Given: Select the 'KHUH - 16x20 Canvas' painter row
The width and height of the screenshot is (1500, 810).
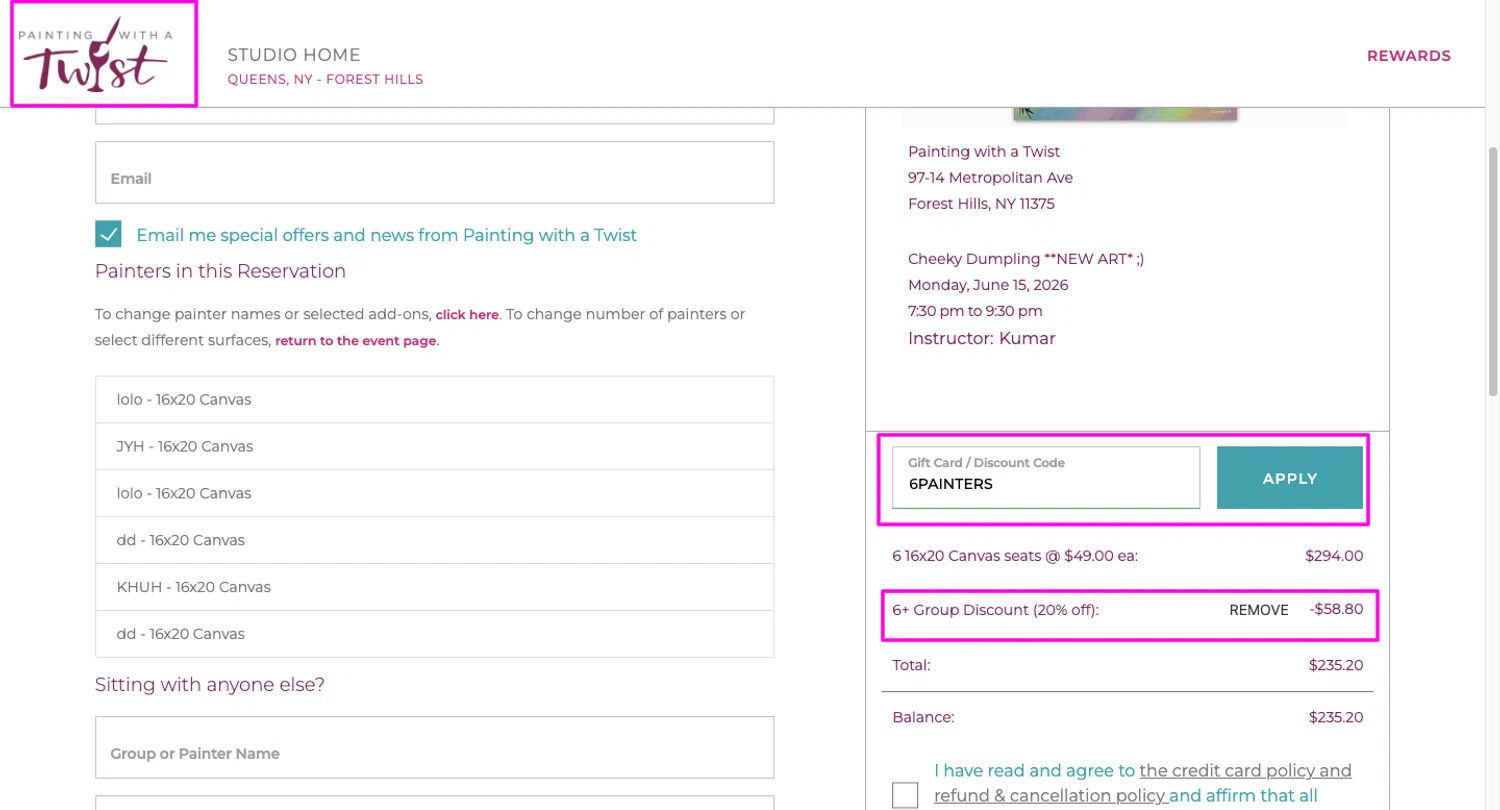Looking at the screenshot, I should [x=435, y=586].
